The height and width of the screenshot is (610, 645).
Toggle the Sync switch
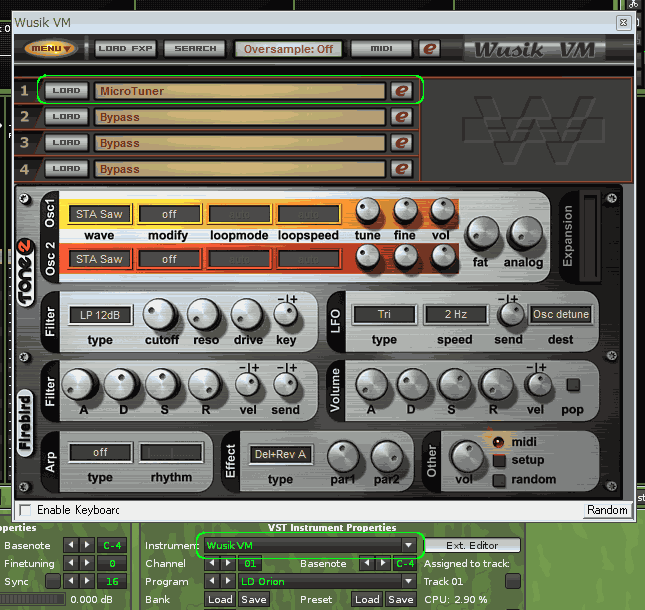tap(53, 582)
